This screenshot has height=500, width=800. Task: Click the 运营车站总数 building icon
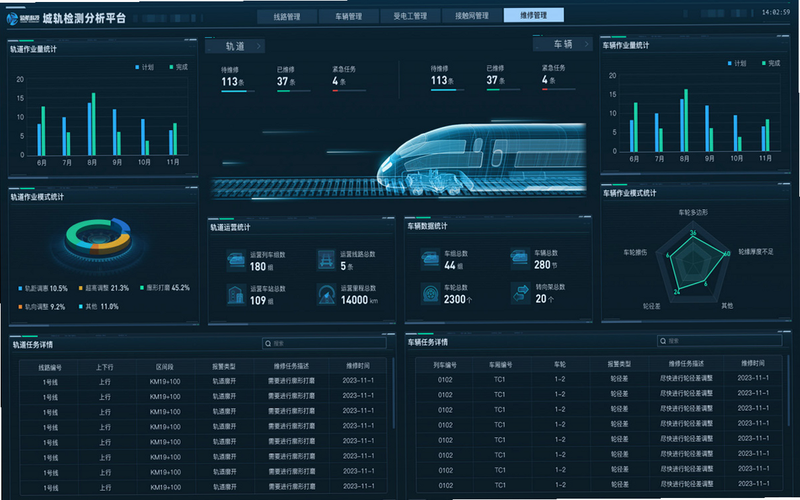[236, 295]
